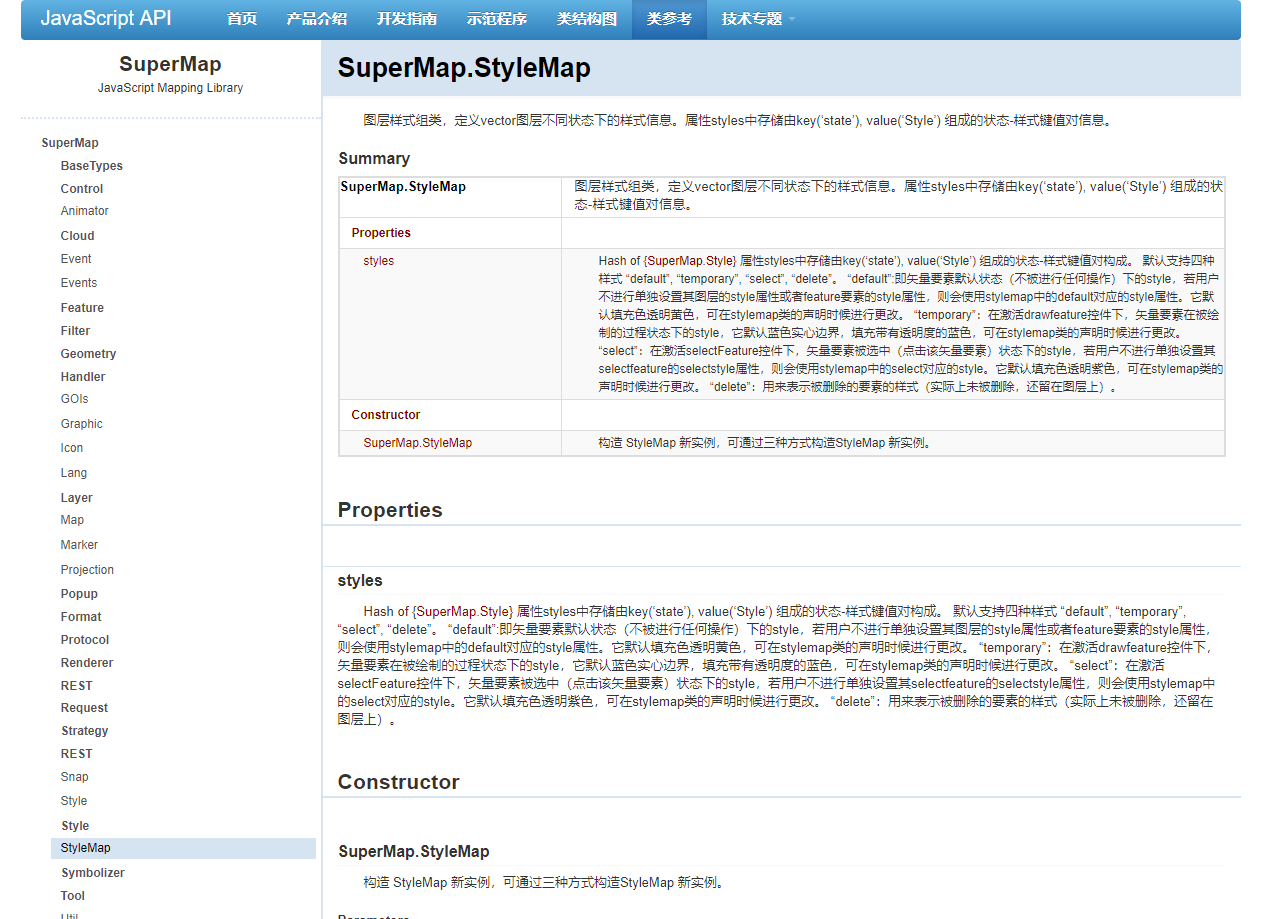Open the Graphic class entry
This screenshot has height=919, width=1277.
pyautogui.click(x=82, y=424)
